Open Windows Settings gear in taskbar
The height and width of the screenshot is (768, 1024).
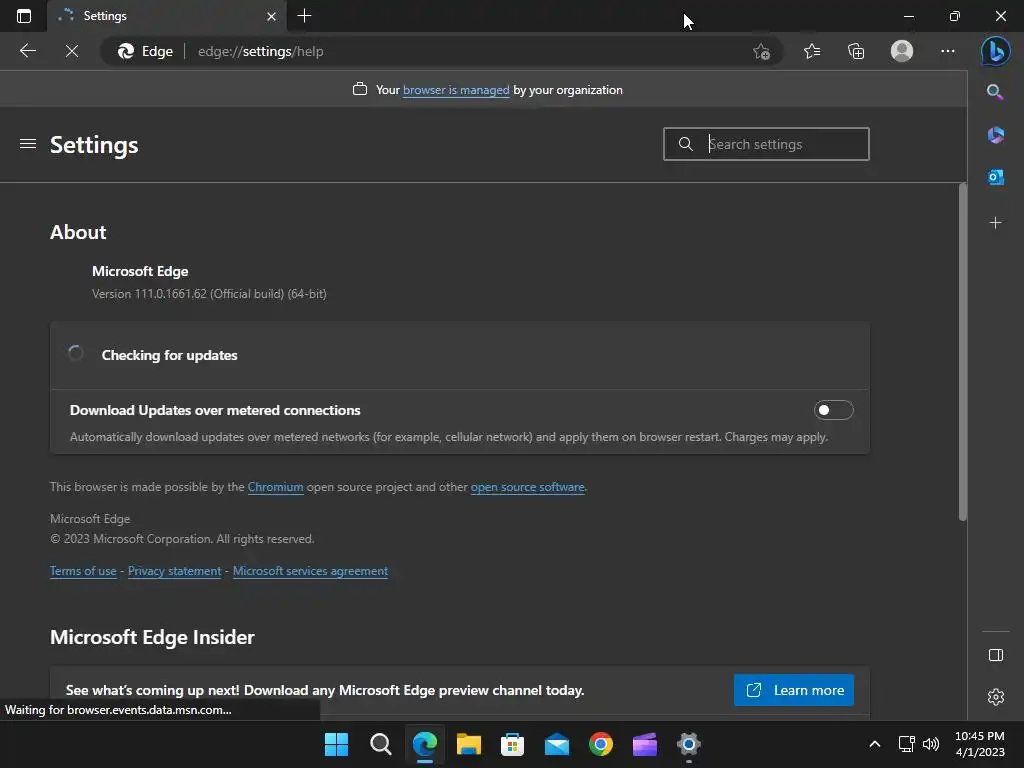click(x=688, y=744)
